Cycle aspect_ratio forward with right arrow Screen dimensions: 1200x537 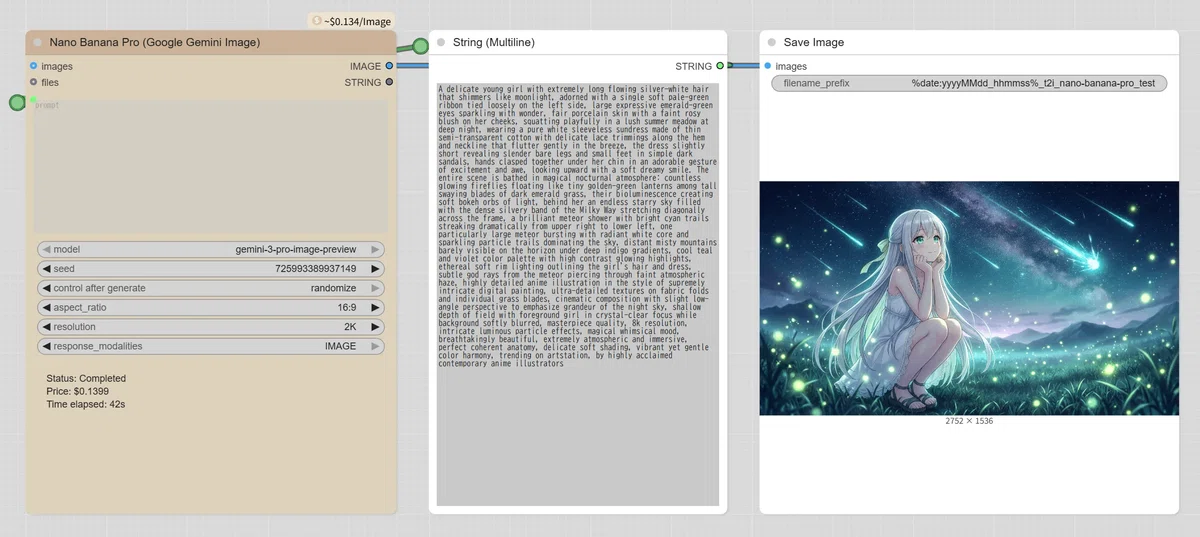tap(376, 308)
